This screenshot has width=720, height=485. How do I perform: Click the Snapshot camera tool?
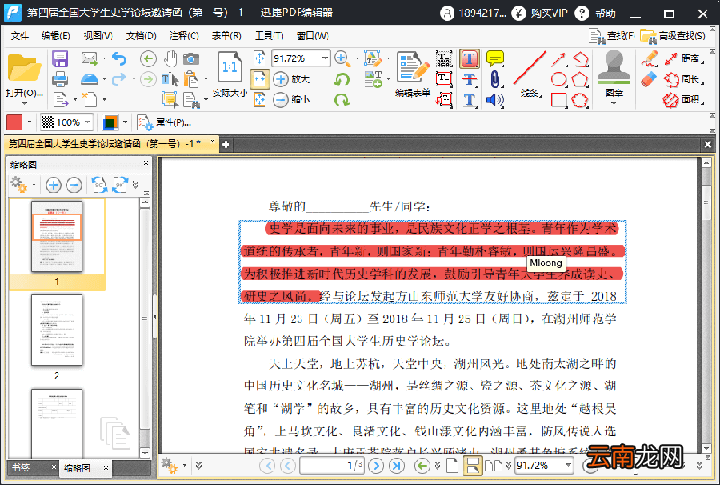(x=191, y=59)
